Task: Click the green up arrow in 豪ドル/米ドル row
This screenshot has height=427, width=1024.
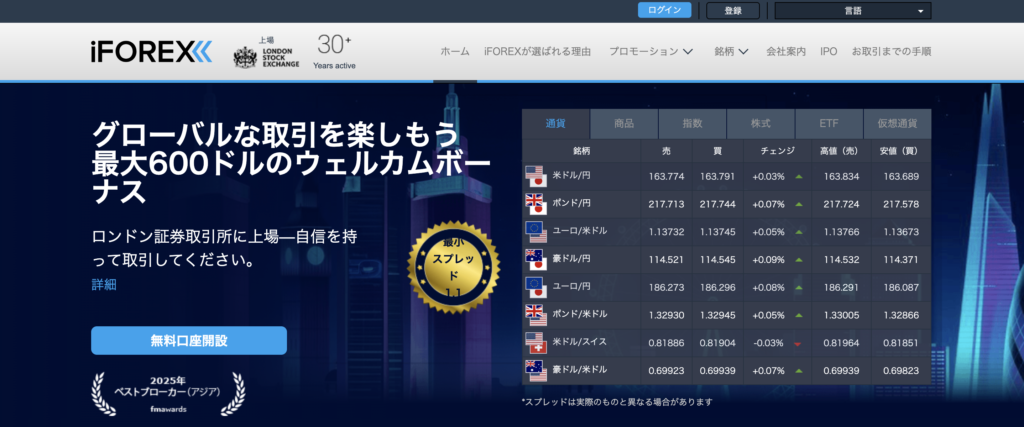Action: click(x=799, y=371)
